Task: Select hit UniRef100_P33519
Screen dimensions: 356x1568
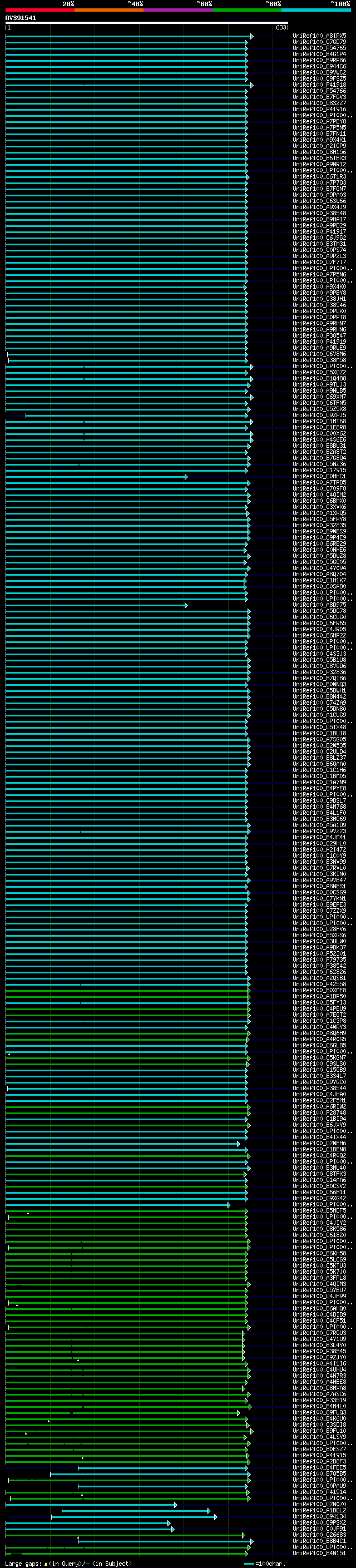Action: tap(319, 1400)
